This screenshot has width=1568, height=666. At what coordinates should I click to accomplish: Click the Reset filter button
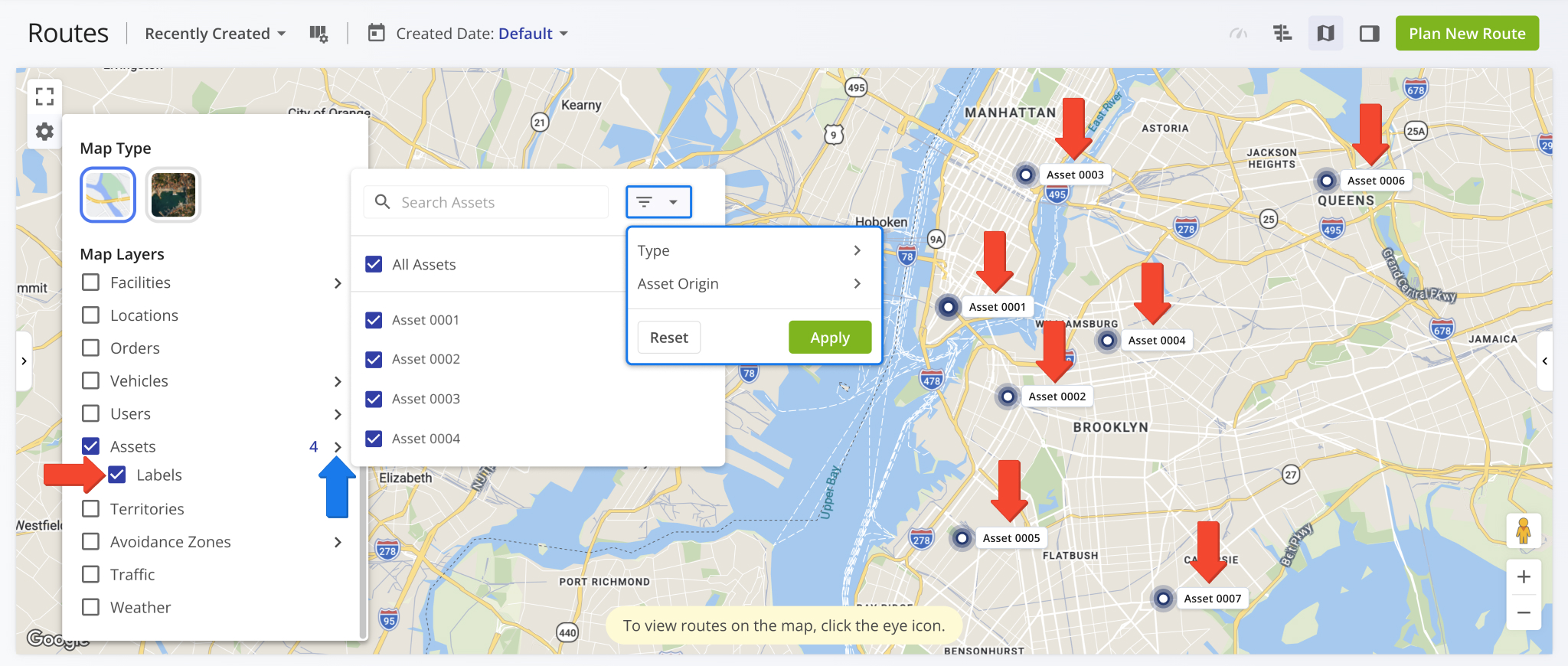click(669, 338)
